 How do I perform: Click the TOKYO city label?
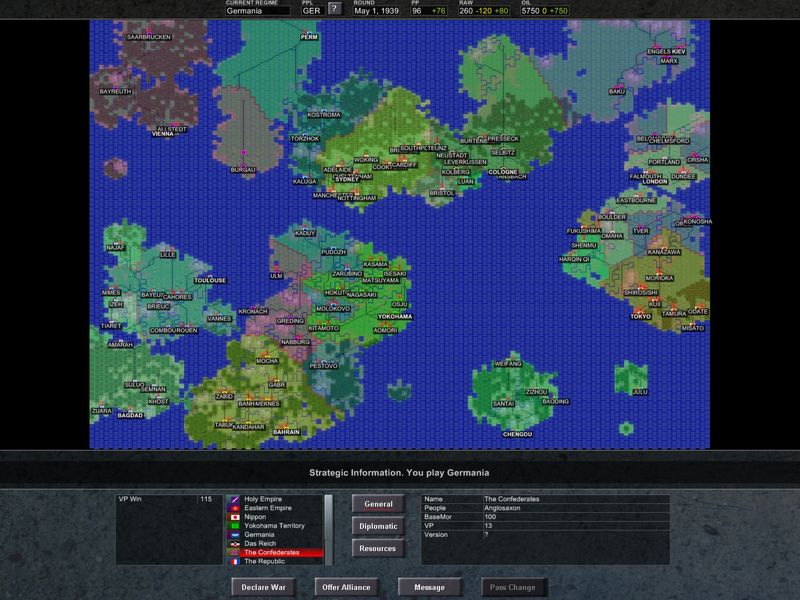click(x=641, y=317)
